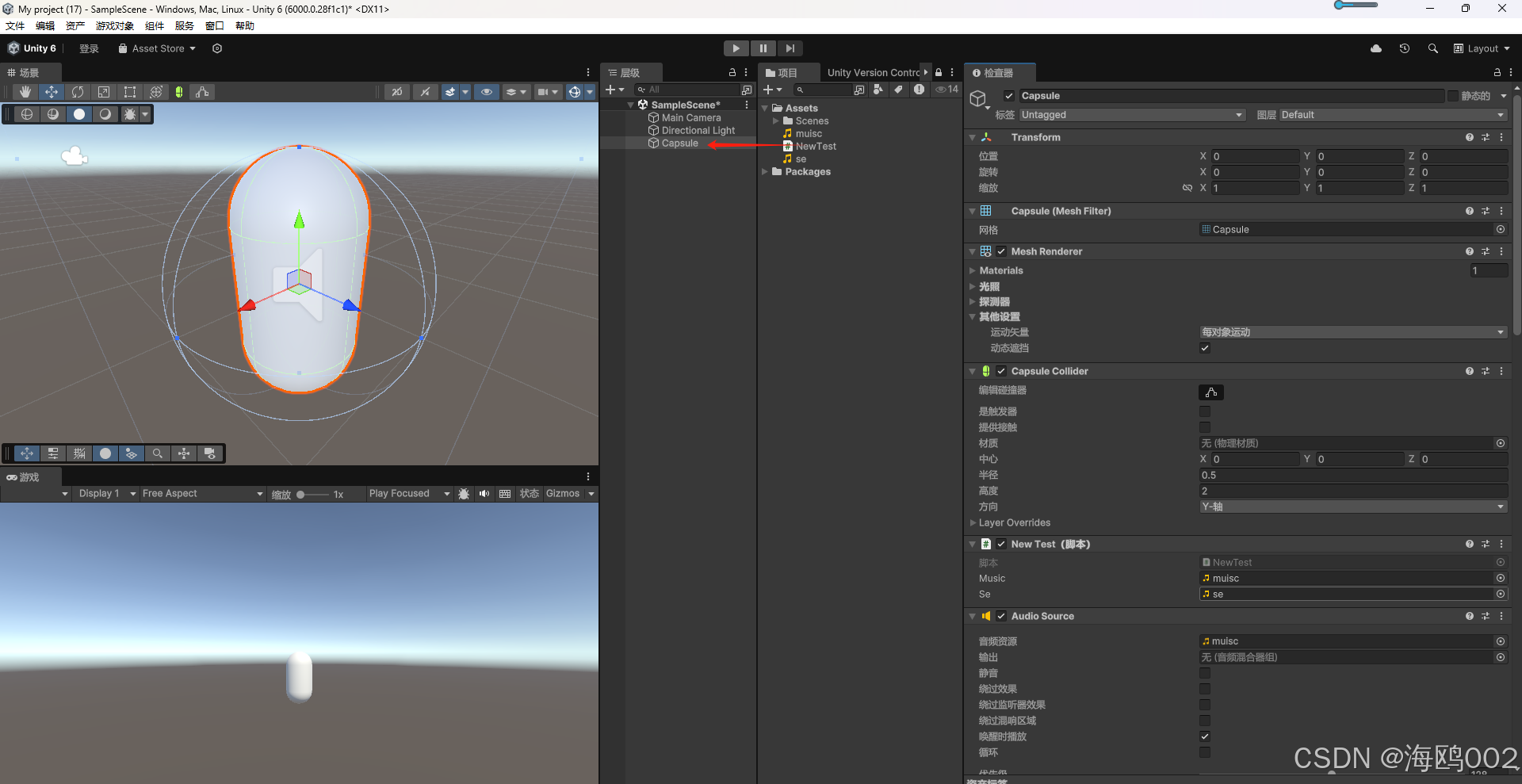The height and width of the screenshot is (784, 1522).
Task: Collapse the SampleScene tree node
Action: (x=631, y=105)
